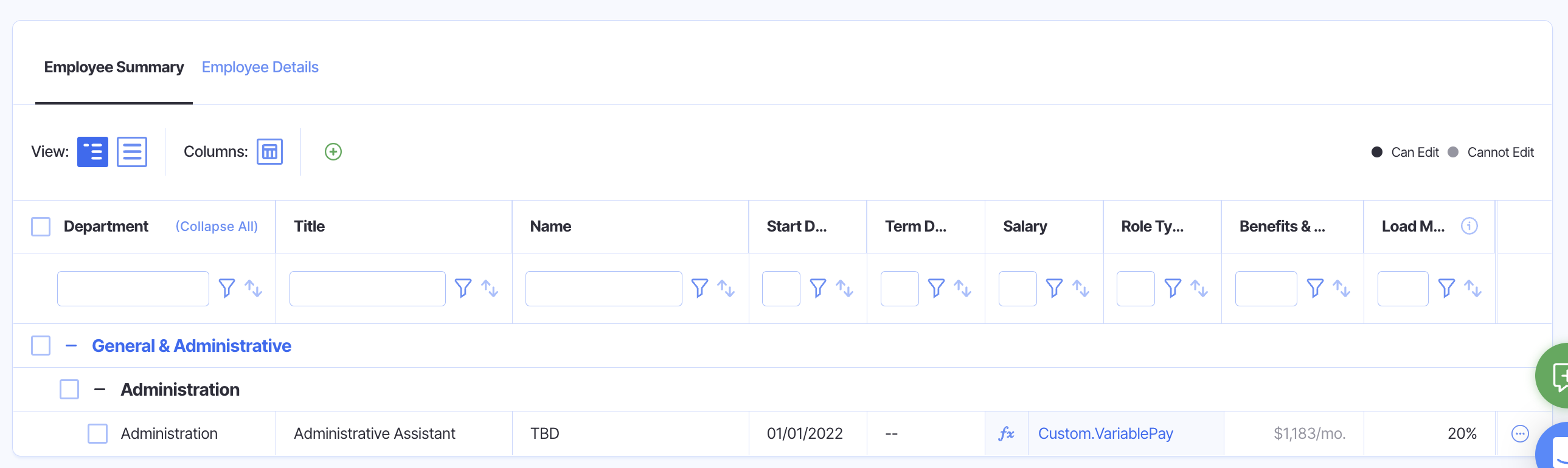
Task: Select the Employee Summary tab
Action: pyautogui.click(x=114, y=67)
